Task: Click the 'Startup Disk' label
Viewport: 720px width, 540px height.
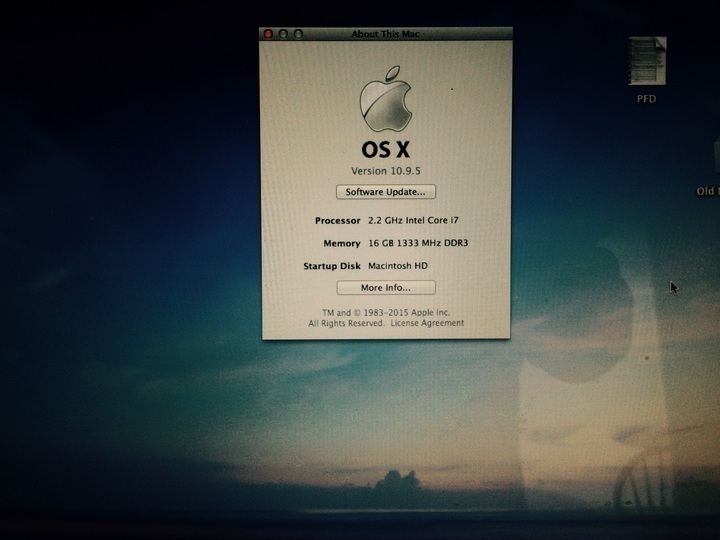Action: click(x=332, y=266)
